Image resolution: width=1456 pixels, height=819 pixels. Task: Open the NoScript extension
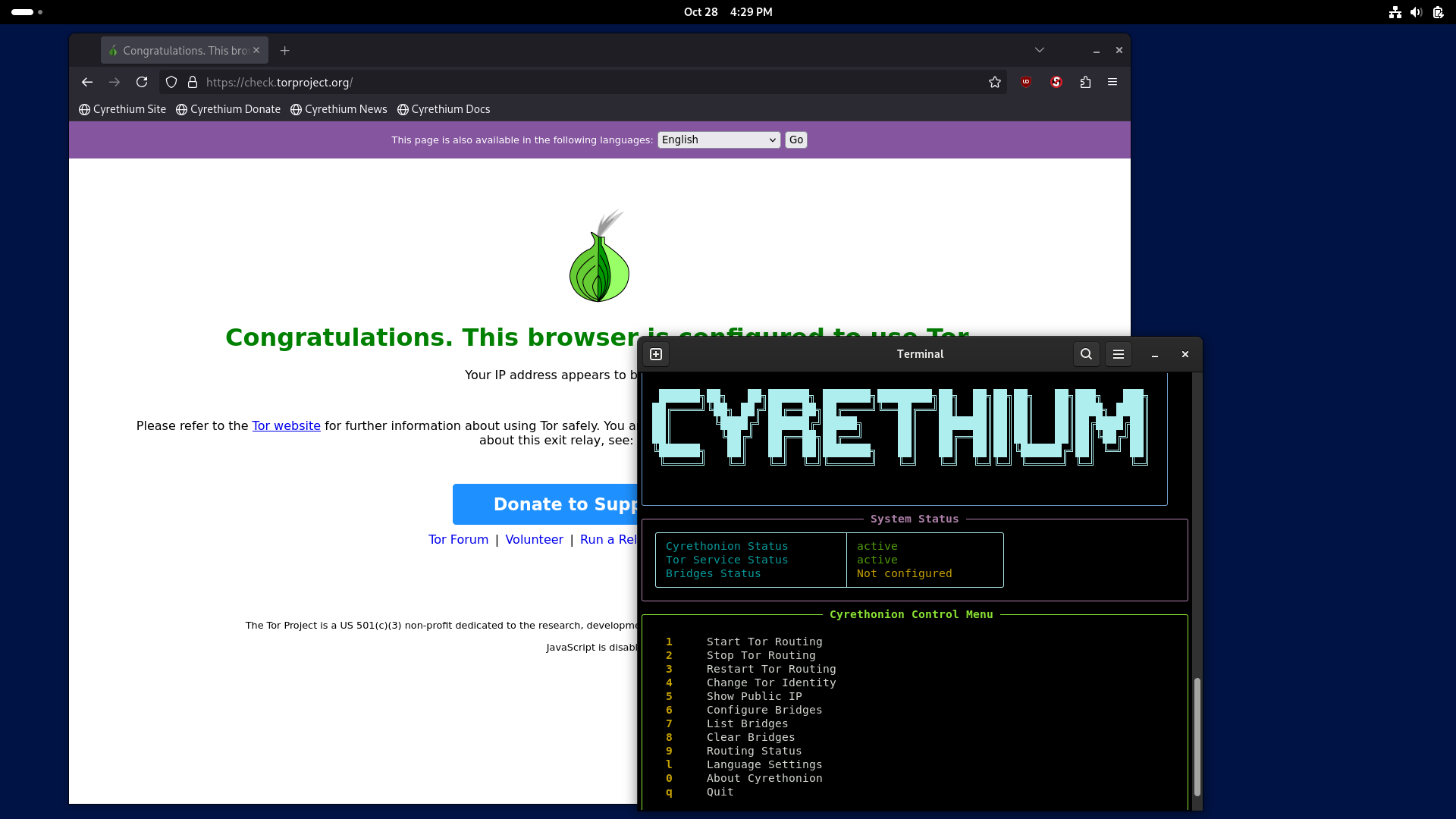1056,82
